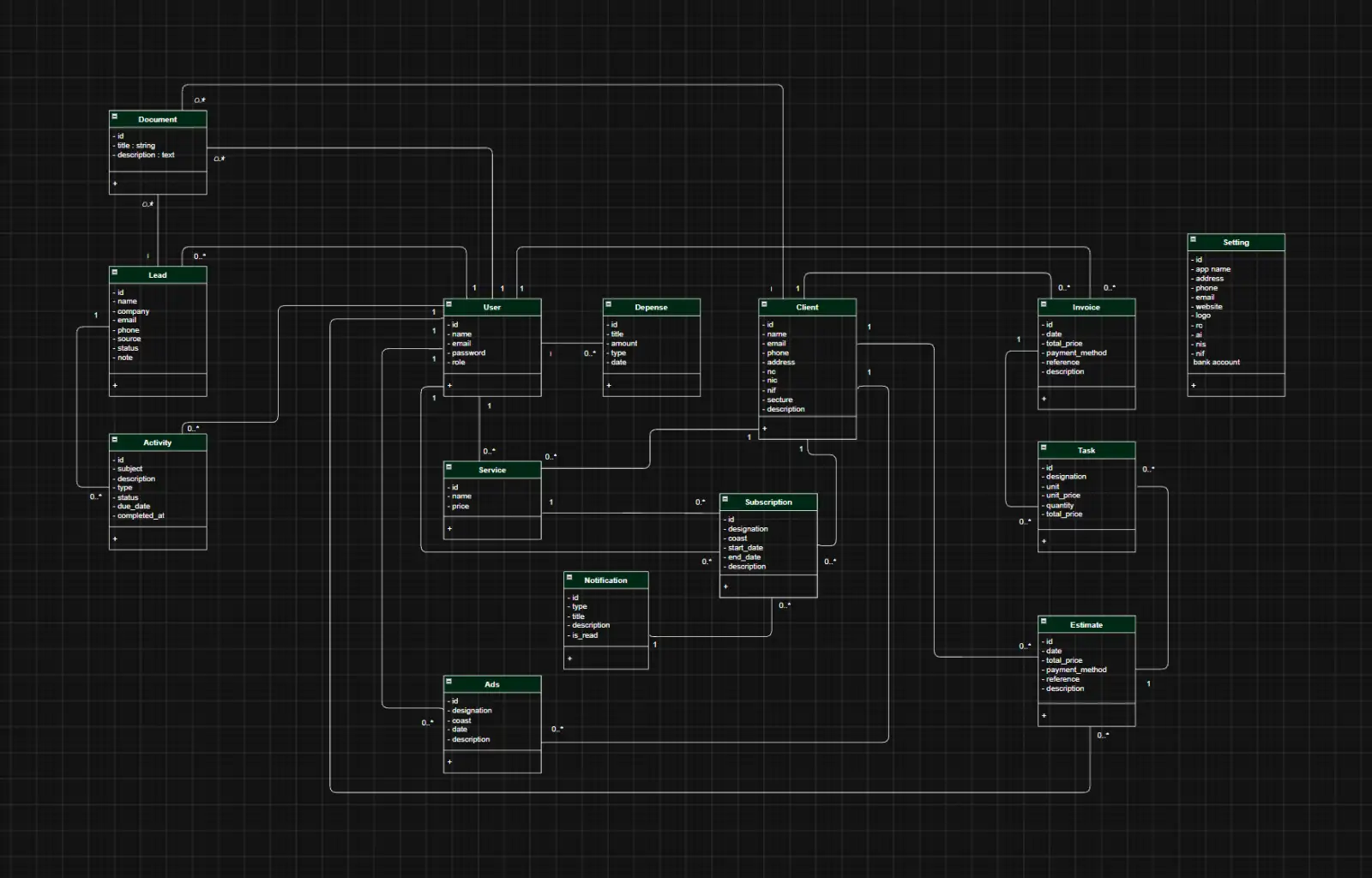
Task: Collapse the Client class box
Action: [x=764, y=304]
